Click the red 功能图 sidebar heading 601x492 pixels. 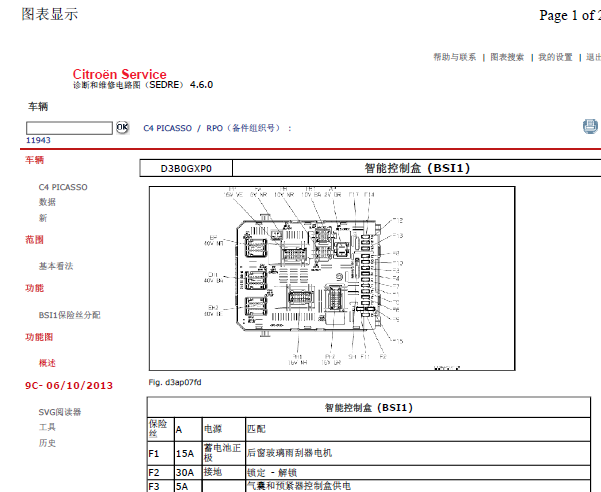tap(39, 337)
